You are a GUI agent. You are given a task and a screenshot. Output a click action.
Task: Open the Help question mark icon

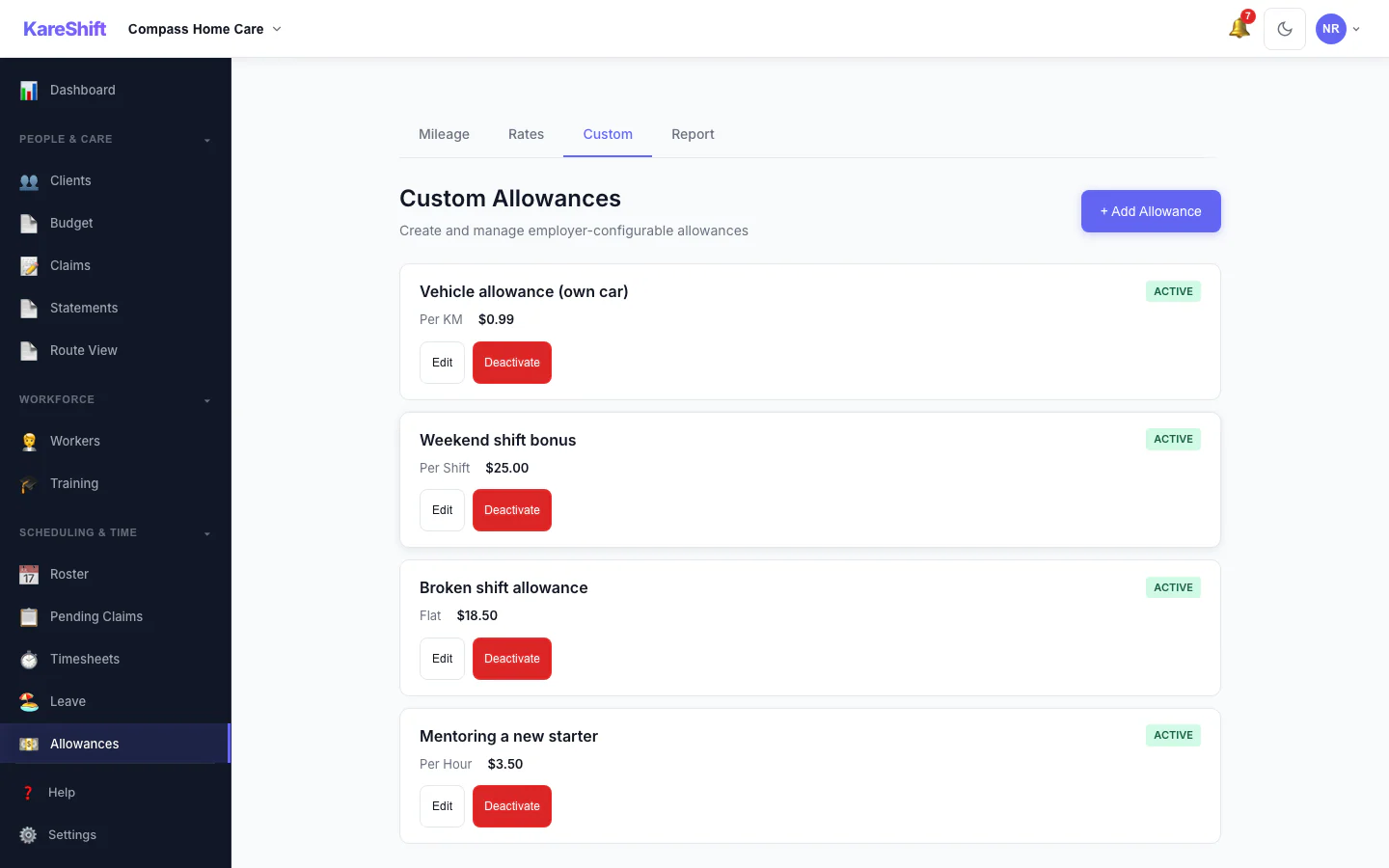coord(28,793)
